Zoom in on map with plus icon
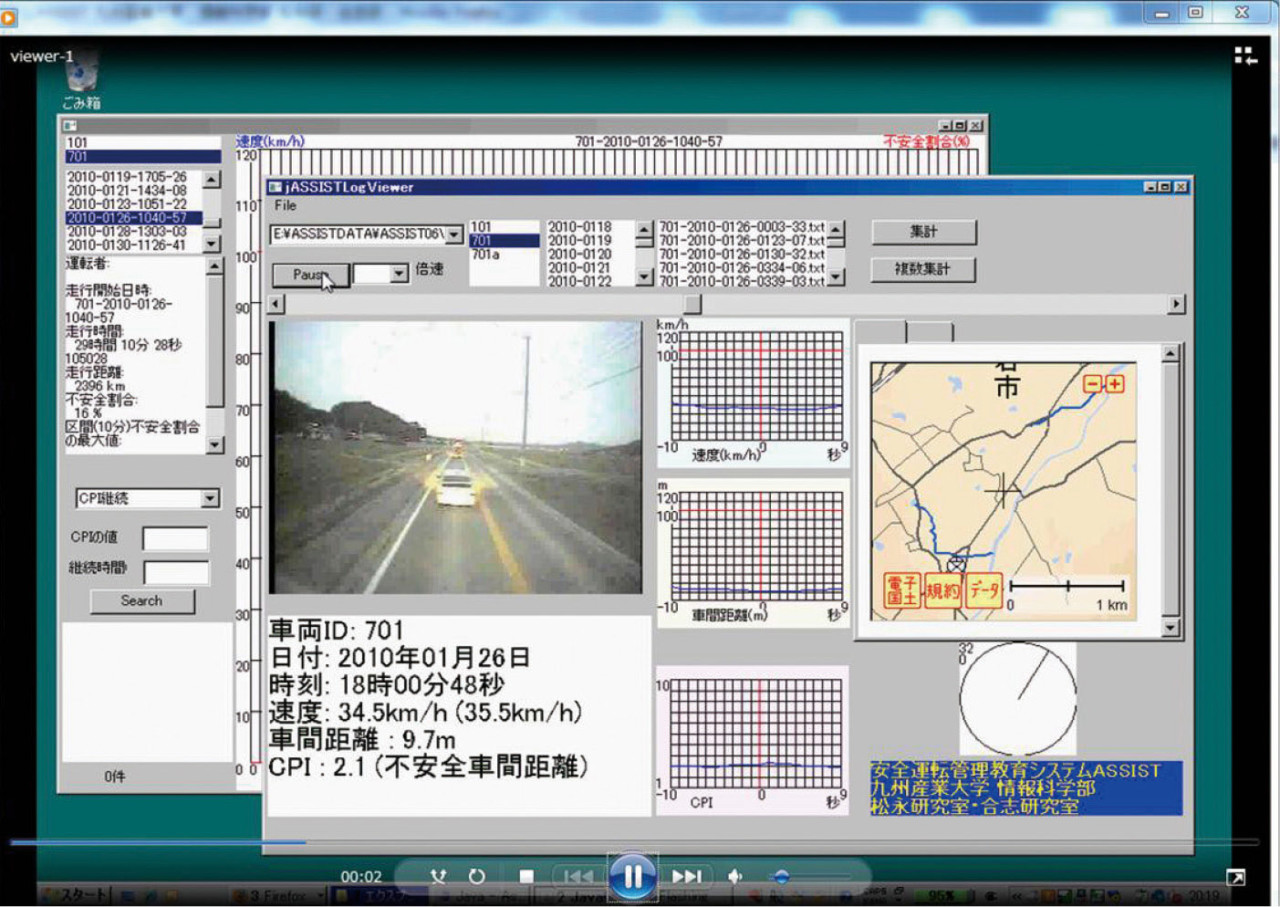This screenshot has height=907, width=1280. (x=1115, y=385)
